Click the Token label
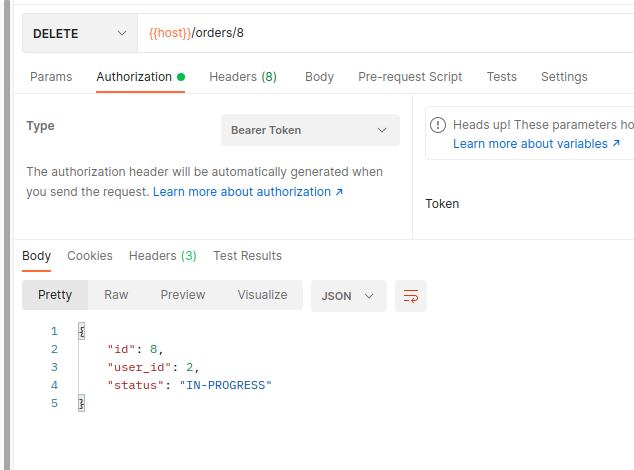This screenshot has width=634, height=470. click(442, 204)
